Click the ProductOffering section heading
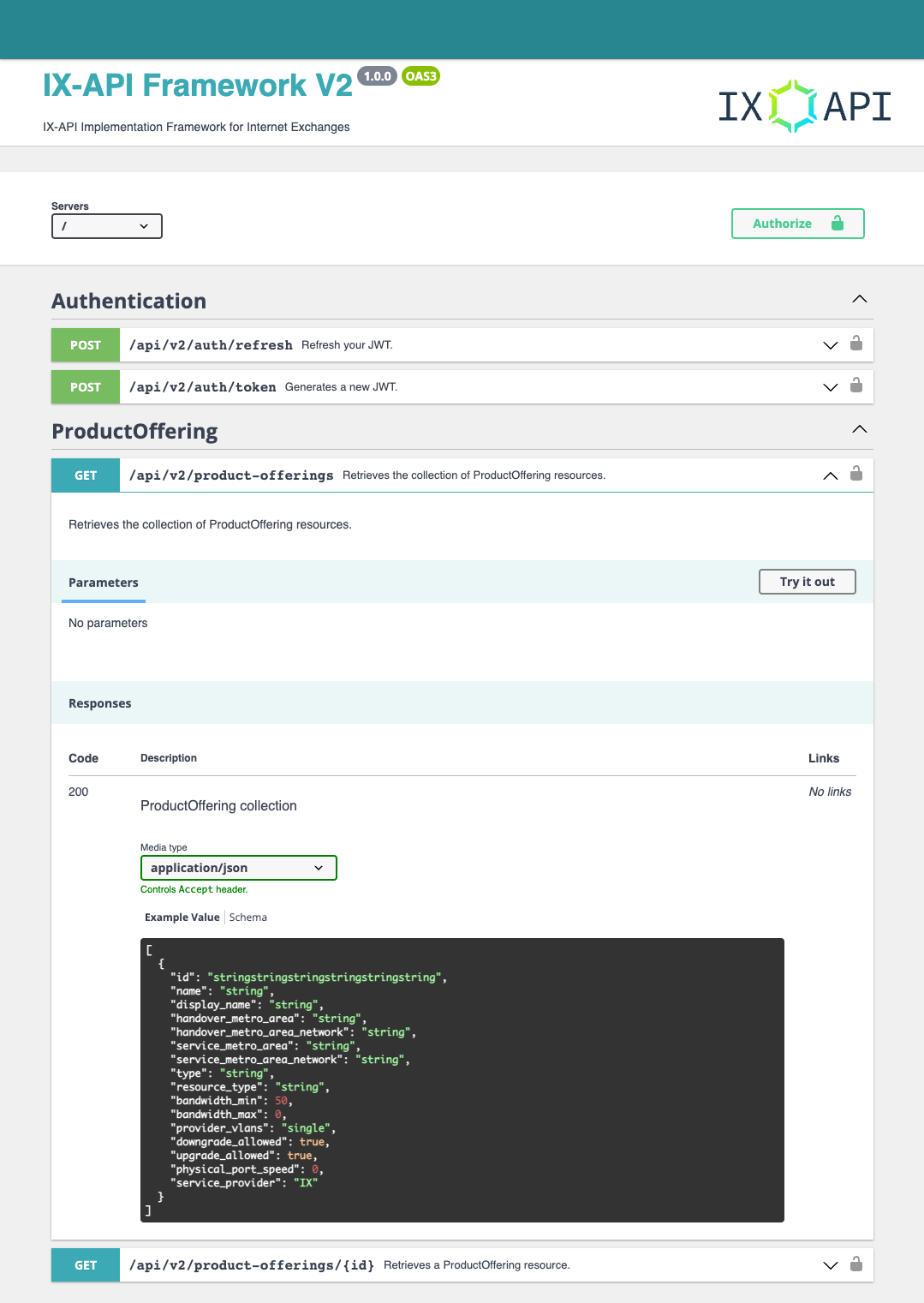 (134, 431)
